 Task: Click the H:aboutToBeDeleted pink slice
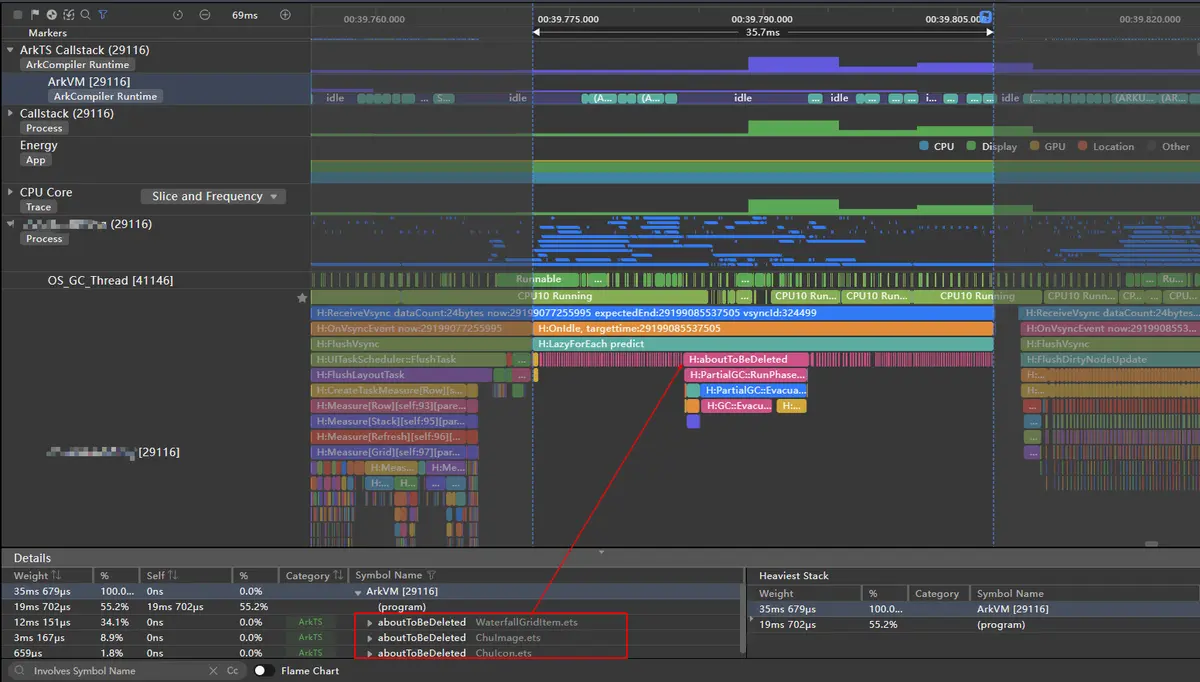pyautogui.click(x=747, y=359)
